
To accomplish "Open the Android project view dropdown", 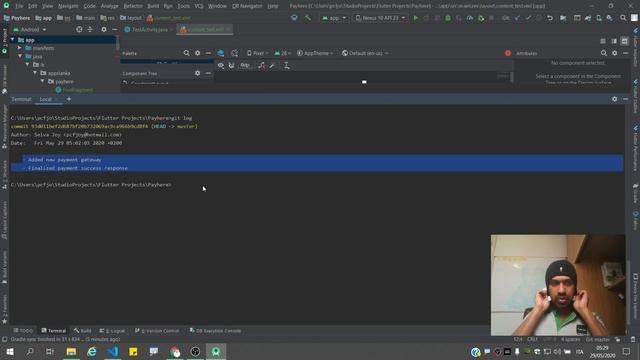I will (30, 29).
